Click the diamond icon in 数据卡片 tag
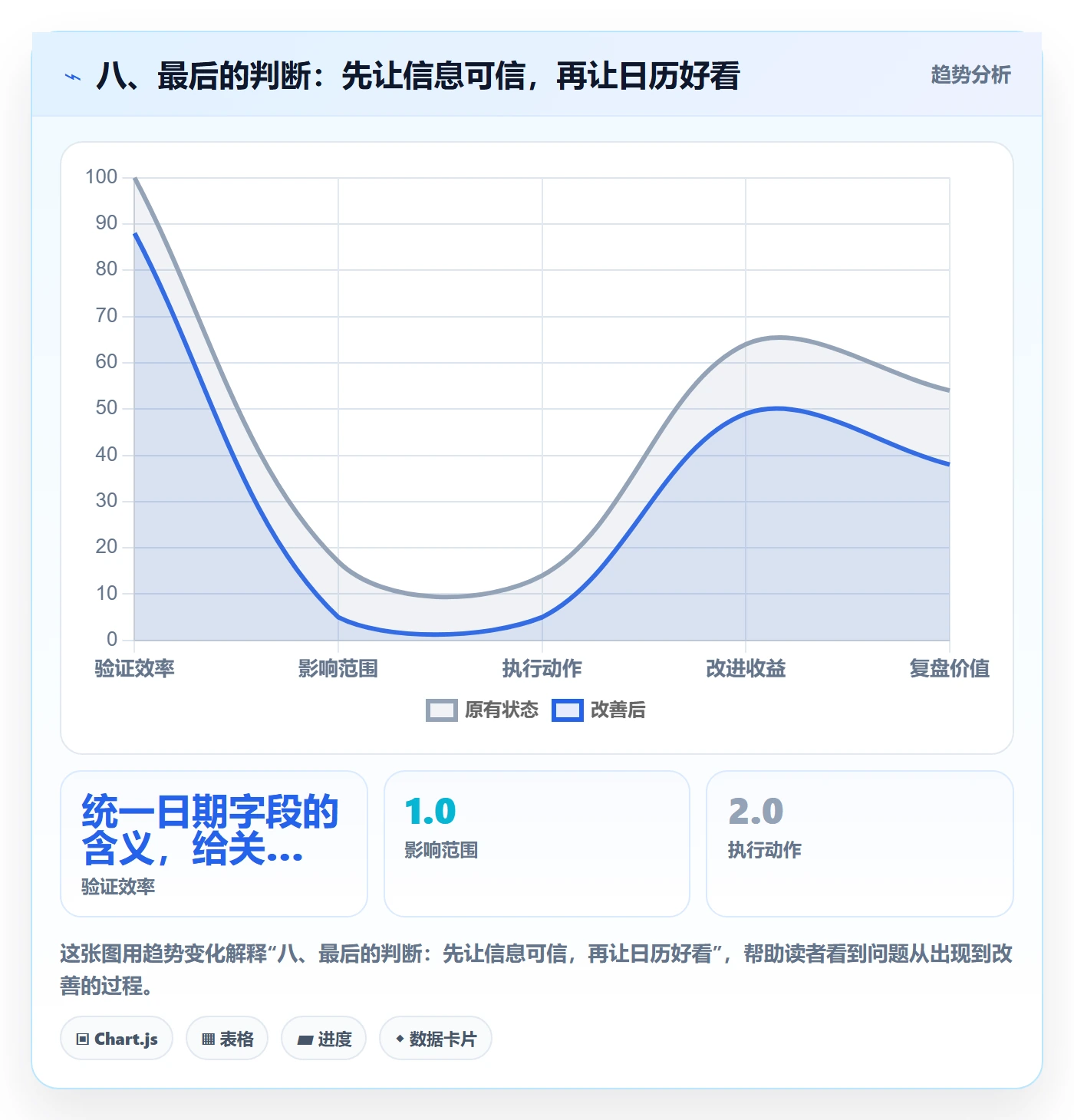 [400, 1039]
